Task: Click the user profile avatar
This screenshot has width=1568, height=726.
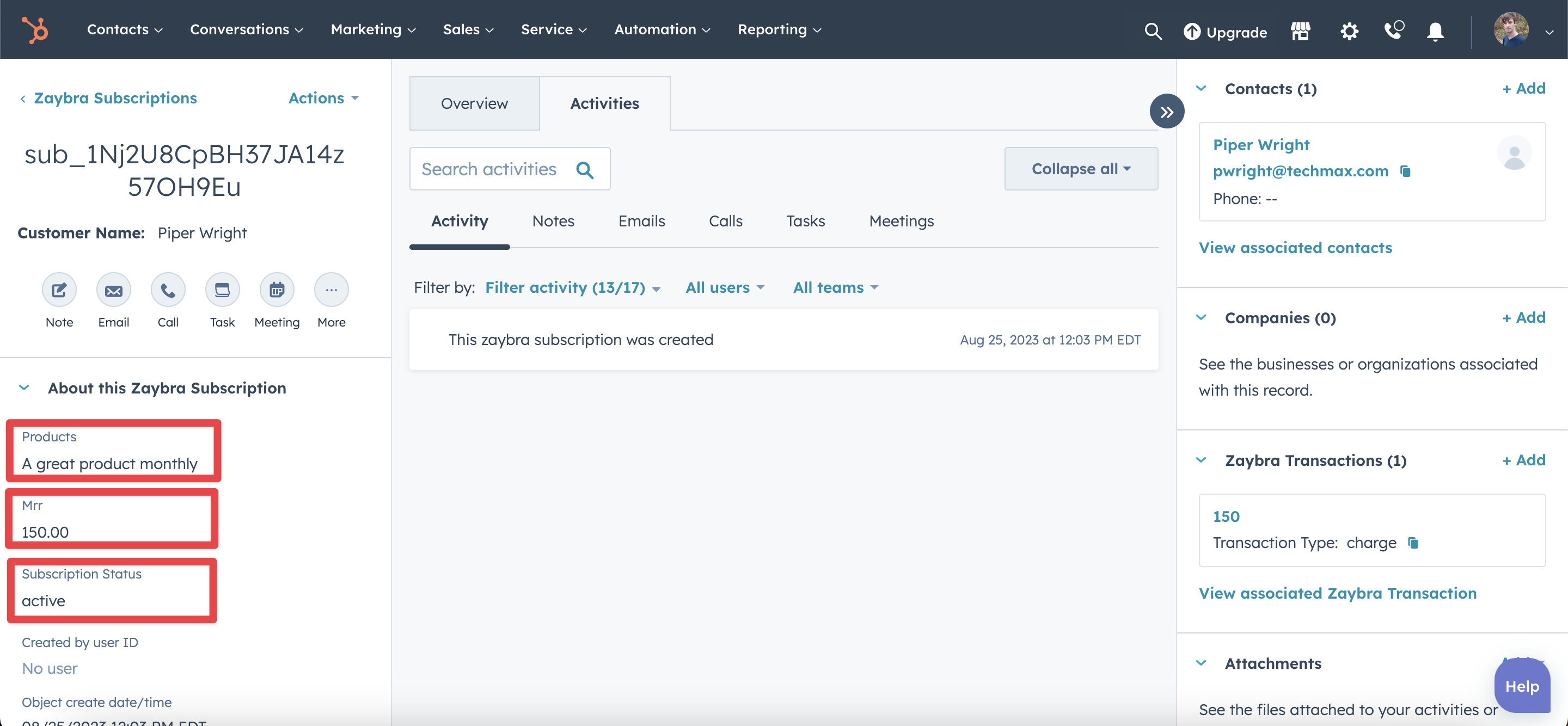Action: tap(1511, 29)
